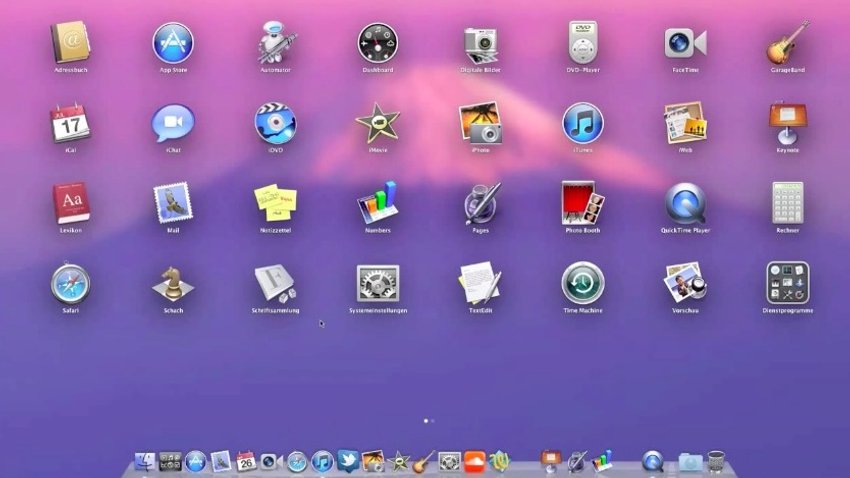Open System Preferences gear in Dock
The height and width of the screenshot is (478, 850).
[449, 462]
